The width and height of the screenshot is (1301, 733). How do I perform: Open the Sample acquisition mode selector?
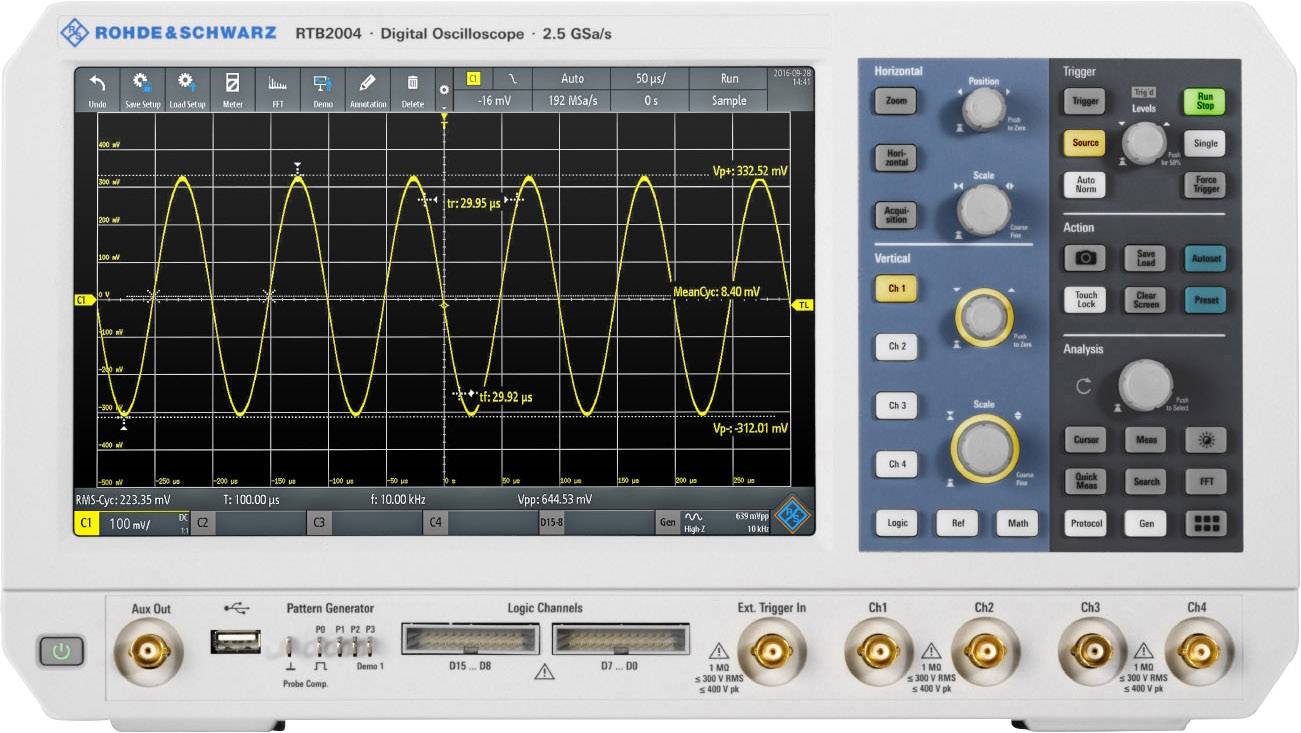point(729,100)
